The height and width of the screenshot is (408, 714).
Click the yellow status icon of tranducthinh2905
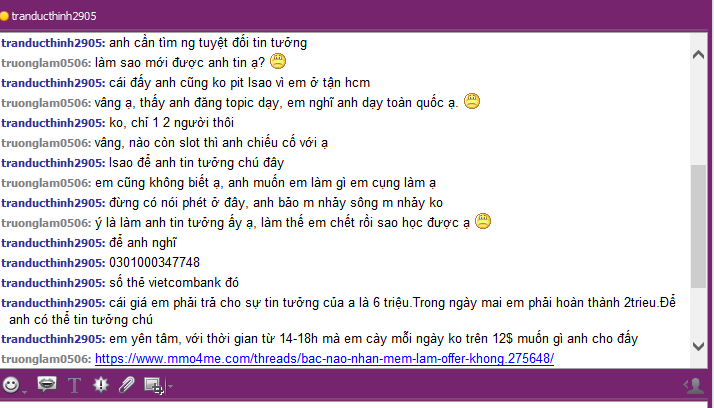(4, 16)
